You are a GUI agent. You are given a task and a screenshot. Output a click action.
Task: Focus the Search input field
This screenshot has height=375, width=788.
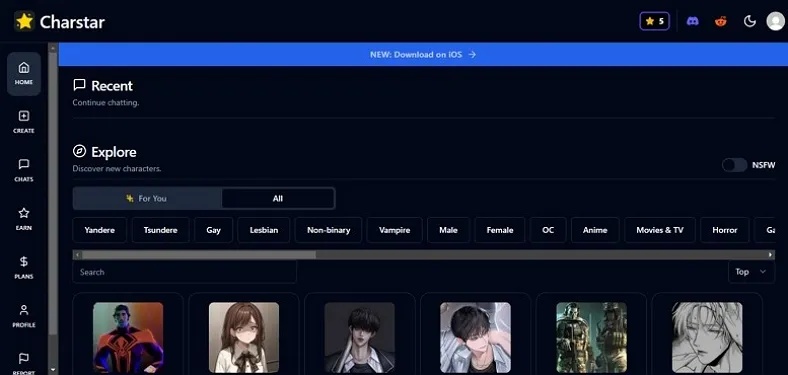point(184,272)
